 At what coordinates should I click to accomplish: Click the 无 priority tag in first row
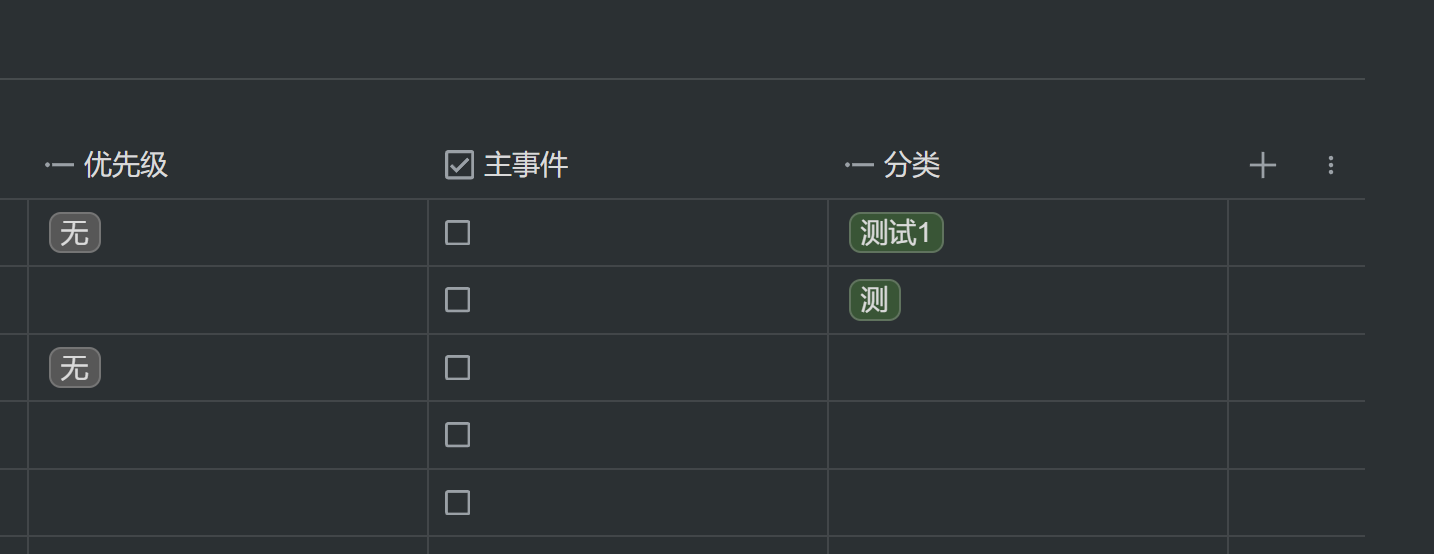point(75,233)
